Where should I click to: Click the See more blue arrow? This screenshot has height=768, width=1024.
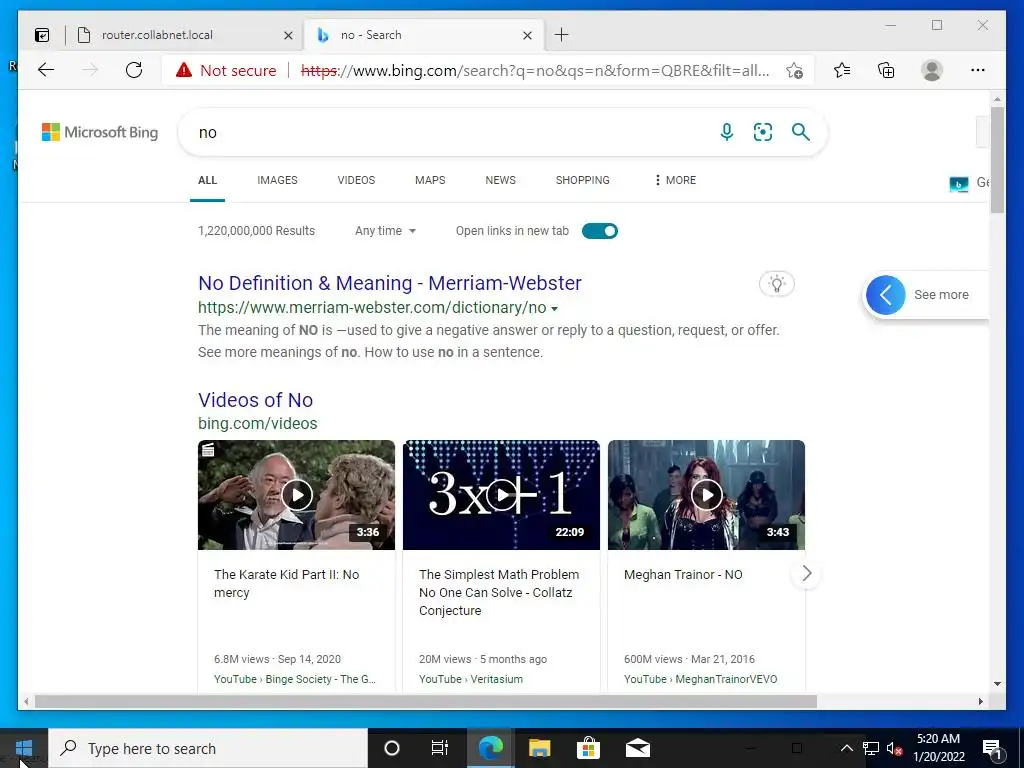[x=886, y=295]
